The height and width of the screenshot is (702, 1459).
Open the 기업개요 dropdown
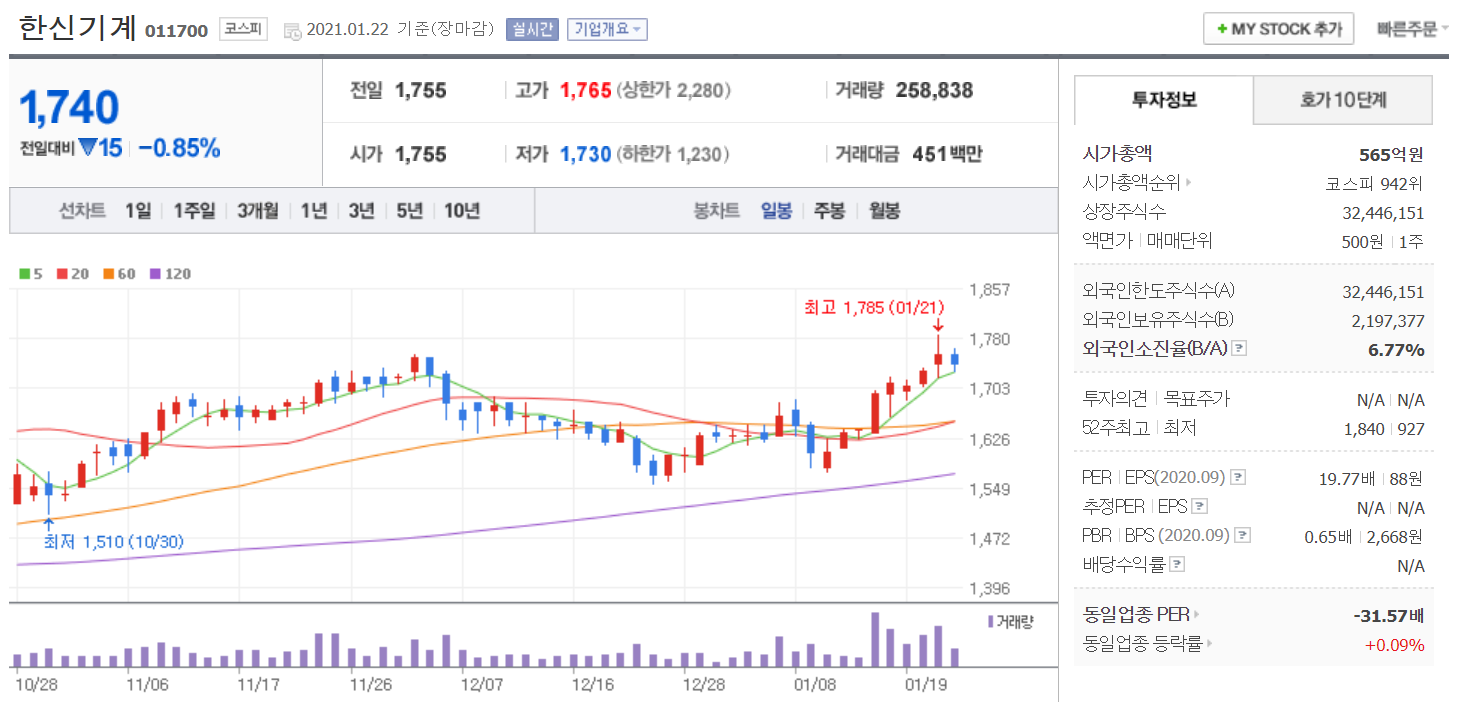[x=607, y=29]
